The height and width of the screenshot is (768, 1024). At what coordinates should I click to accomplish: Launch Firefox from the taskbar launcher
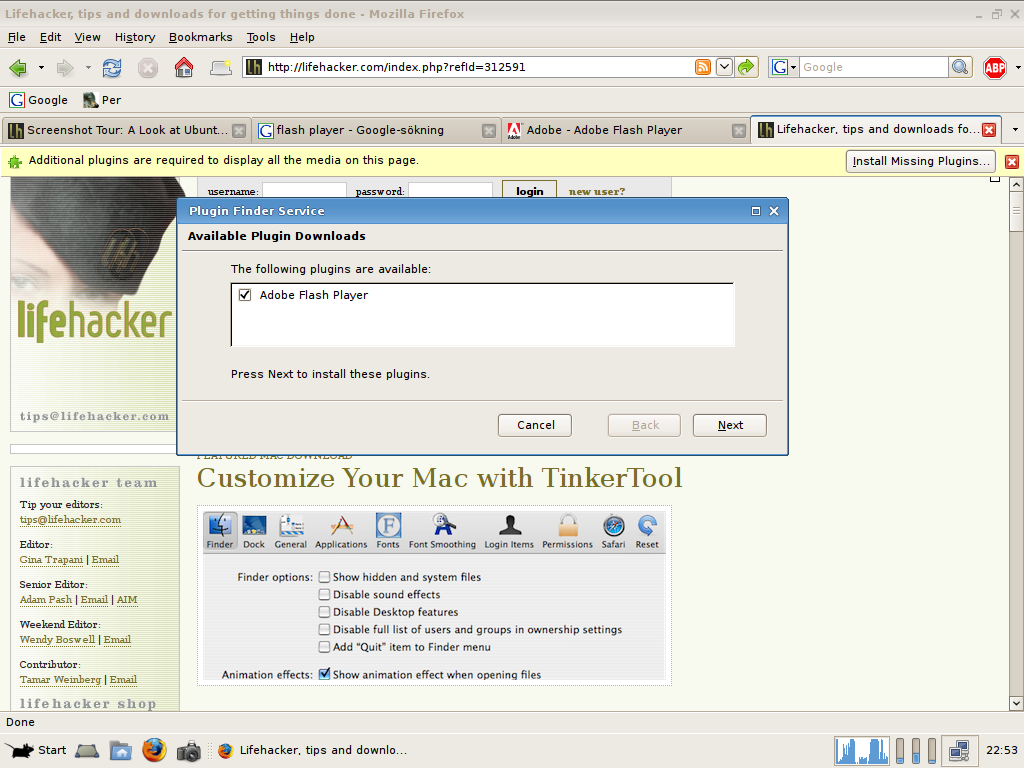[x=154, y=750]
